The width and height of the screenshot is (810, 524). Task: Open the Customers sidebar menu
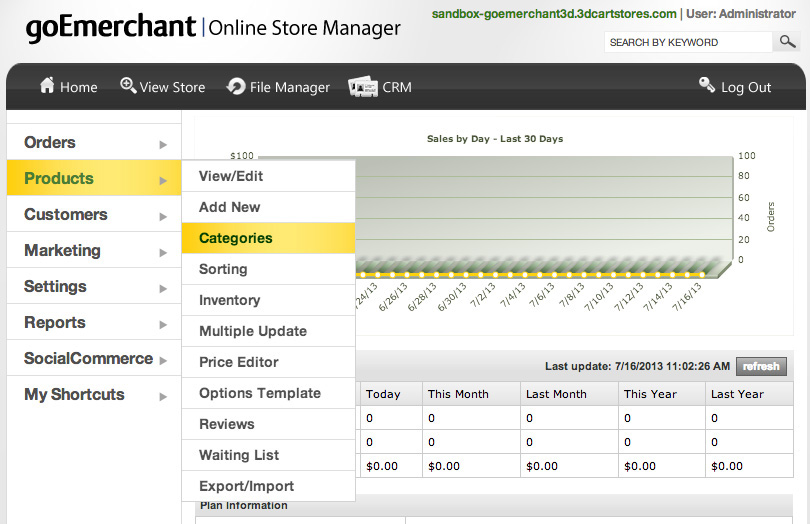[x=94, y=214]
